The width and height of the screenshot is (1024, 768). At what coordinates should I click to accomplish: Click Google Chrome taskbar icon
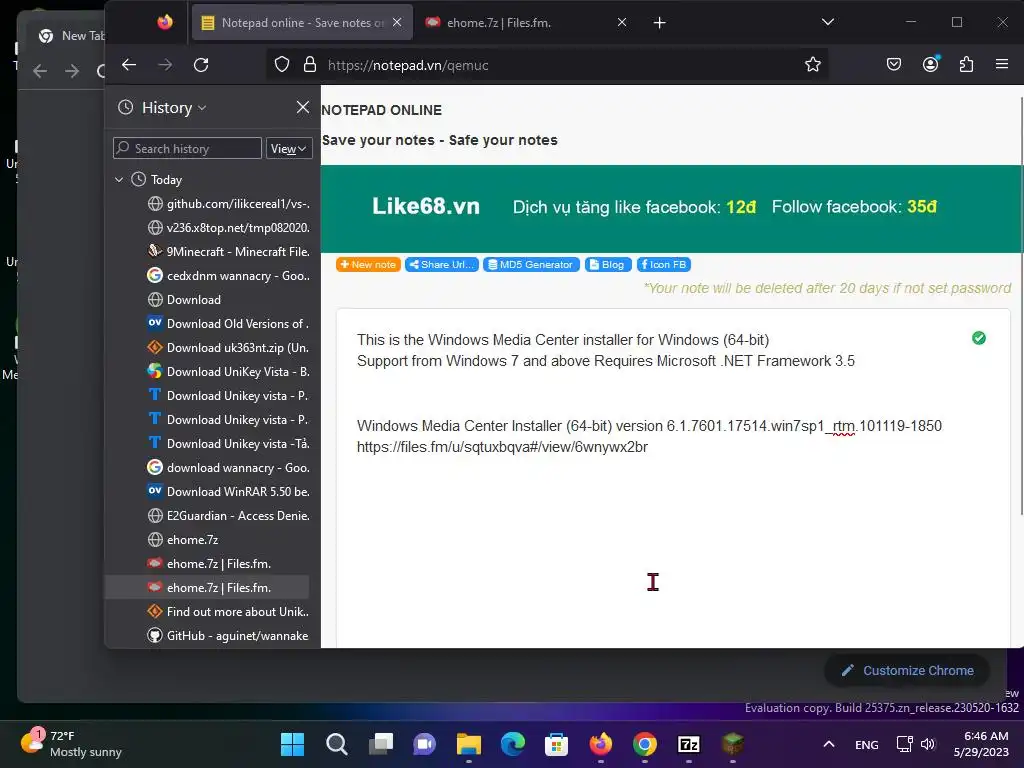point(645,744)
